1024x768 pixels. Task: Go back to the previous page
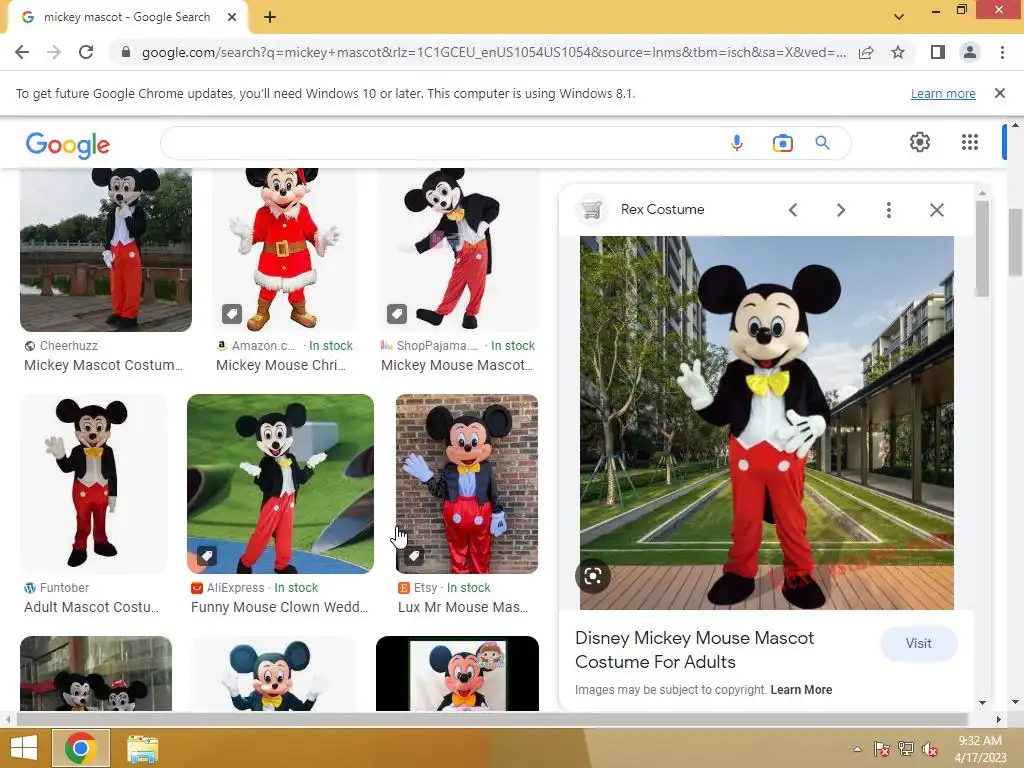[22, 52]
